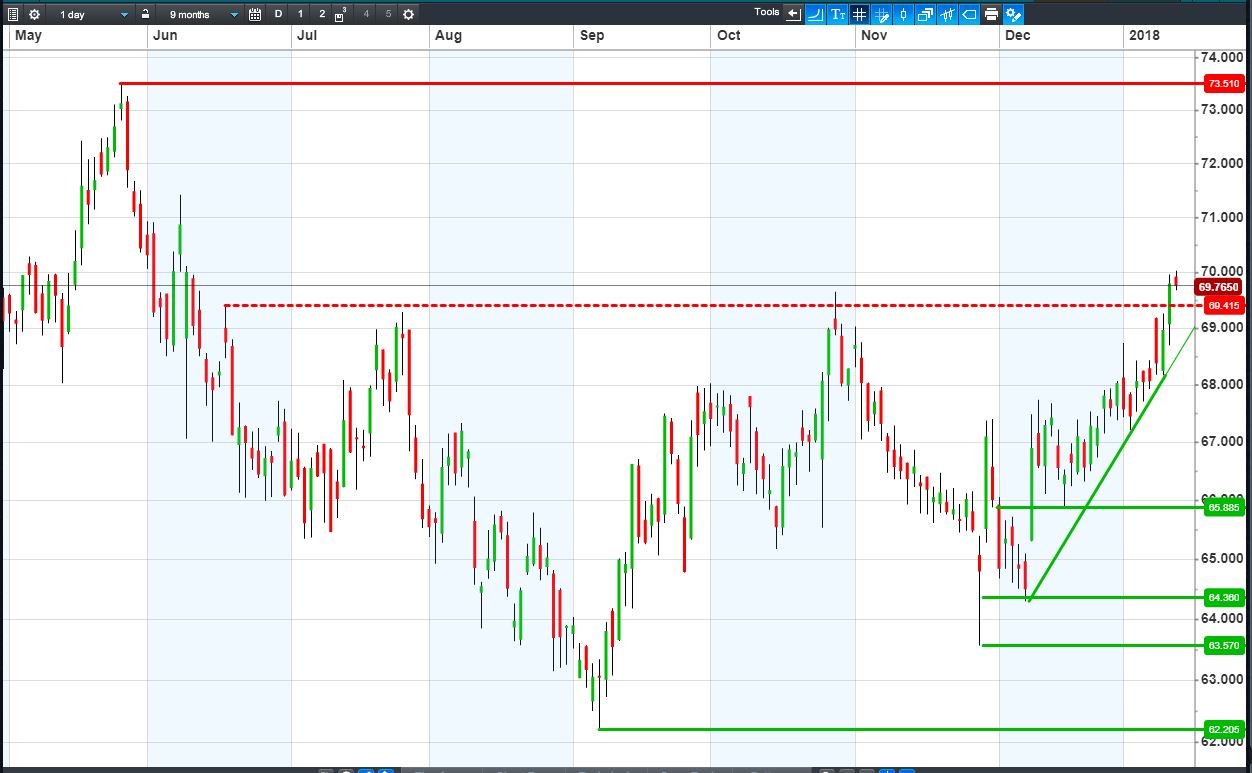Select the text annotation tool
The width and height of the screenshot is (1252, 773).
coord(838,14)
